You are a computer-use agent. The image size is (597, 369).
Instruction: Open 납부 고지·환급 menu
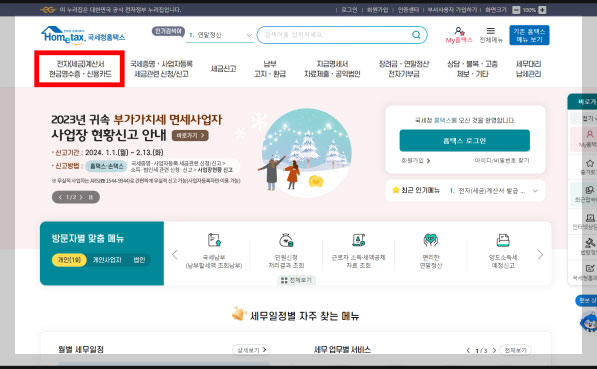pyautogui.click(x=270, y=69)
